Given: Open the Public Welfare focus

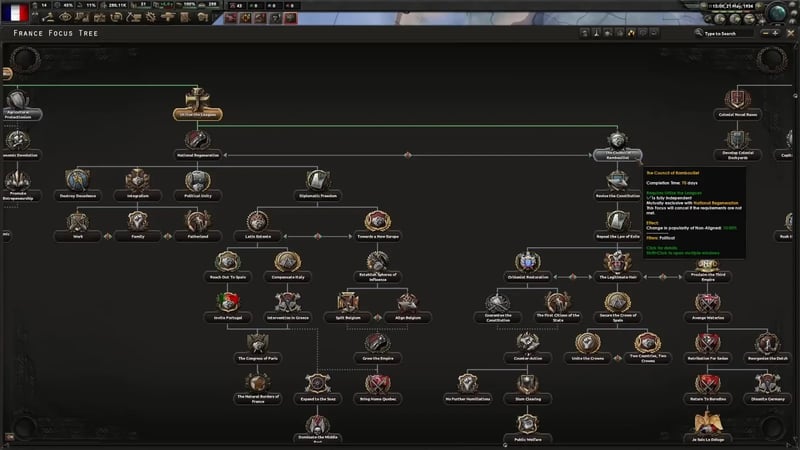Looking at the screenshot, I should click(x=528, y=429).
